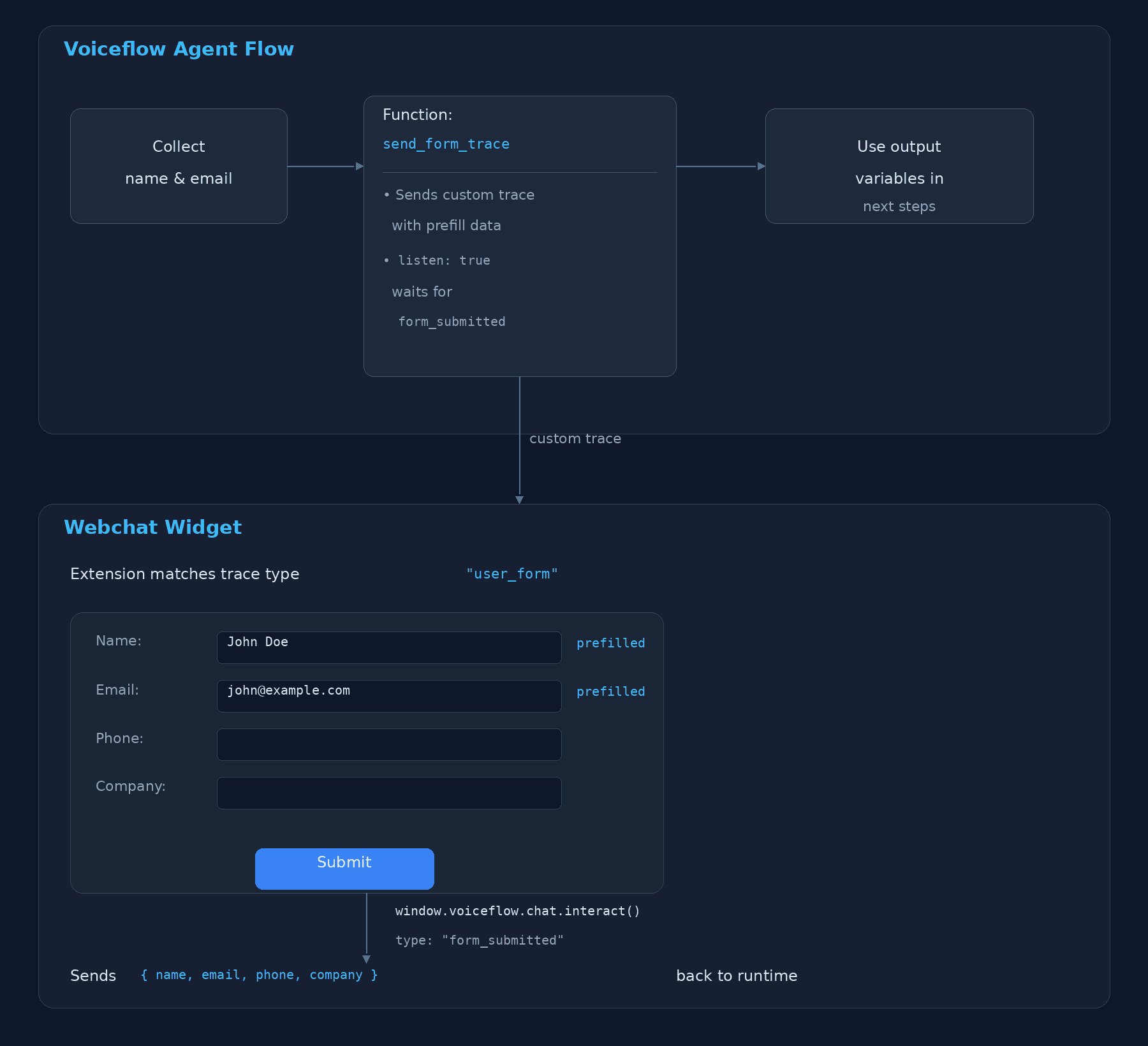
Task: Click "form_submitted" in the function node
Action: [x=452, y=322]
